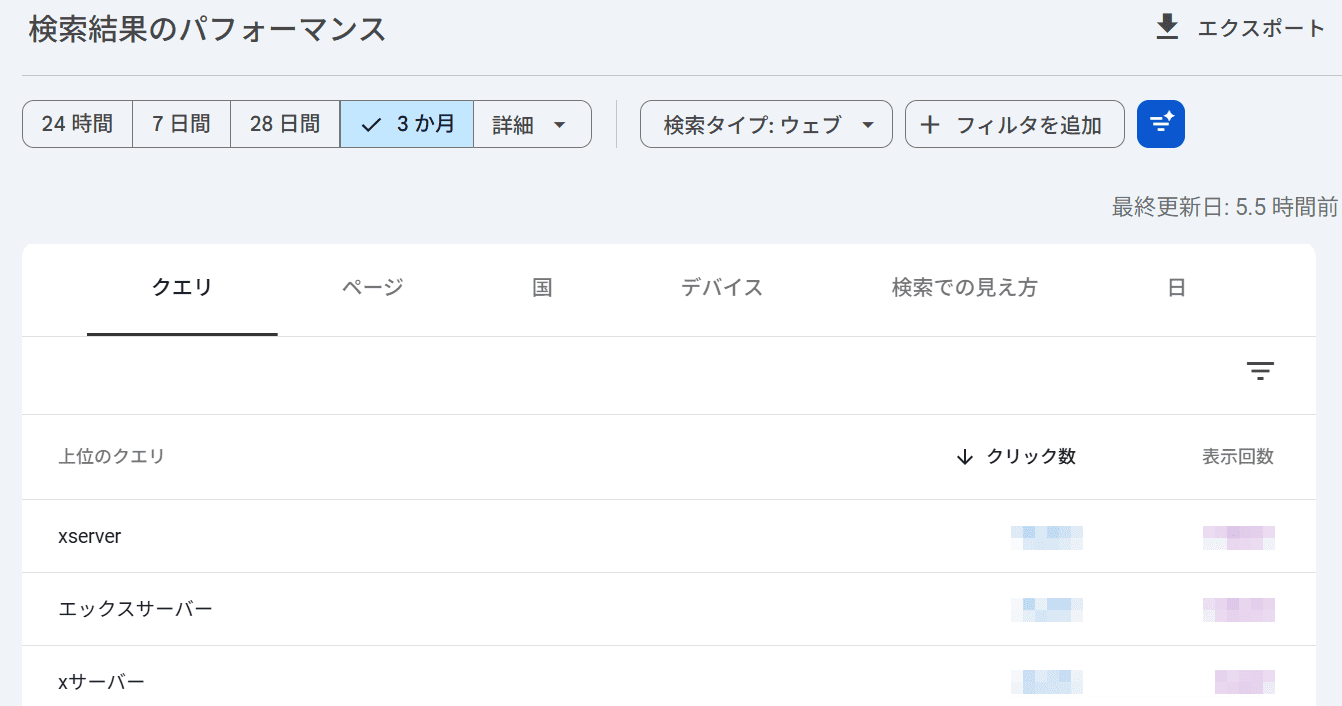Click the blurred click count for xserver query
The image size is (1342, 706).
pos(1047,536)
